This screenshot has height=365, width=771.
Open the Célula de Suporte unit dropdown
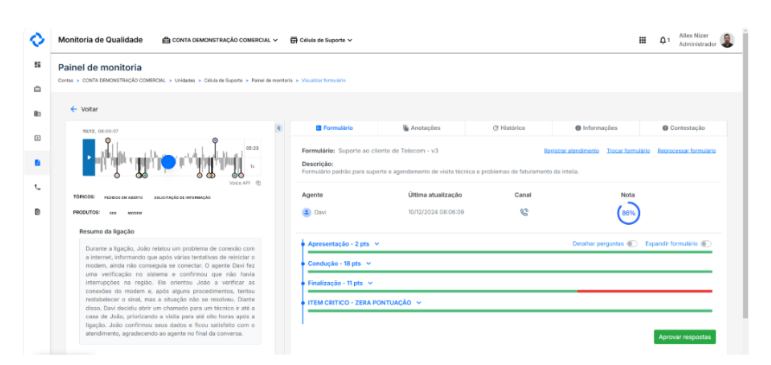click(321, 40)
